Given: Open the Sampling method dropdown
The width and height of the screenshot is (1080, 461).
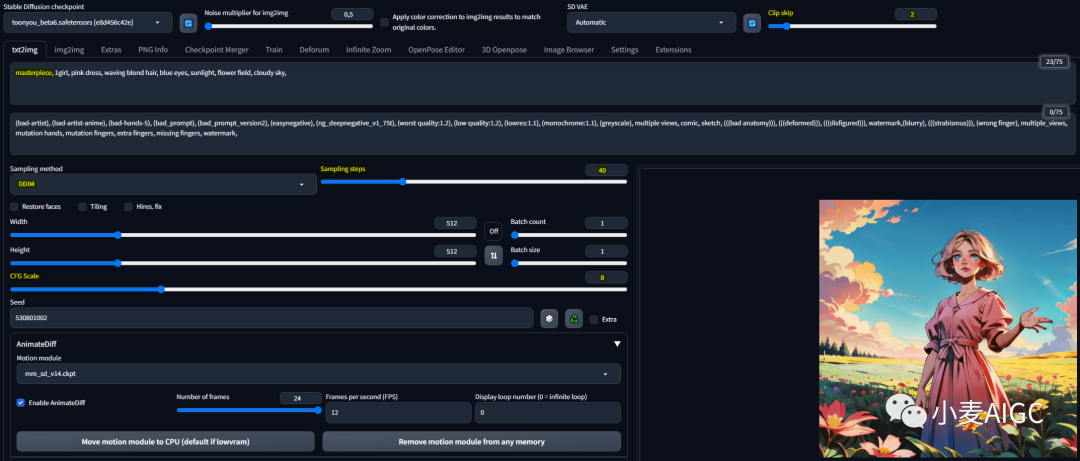Looking at the screenshot, I should tap(163, 184).
